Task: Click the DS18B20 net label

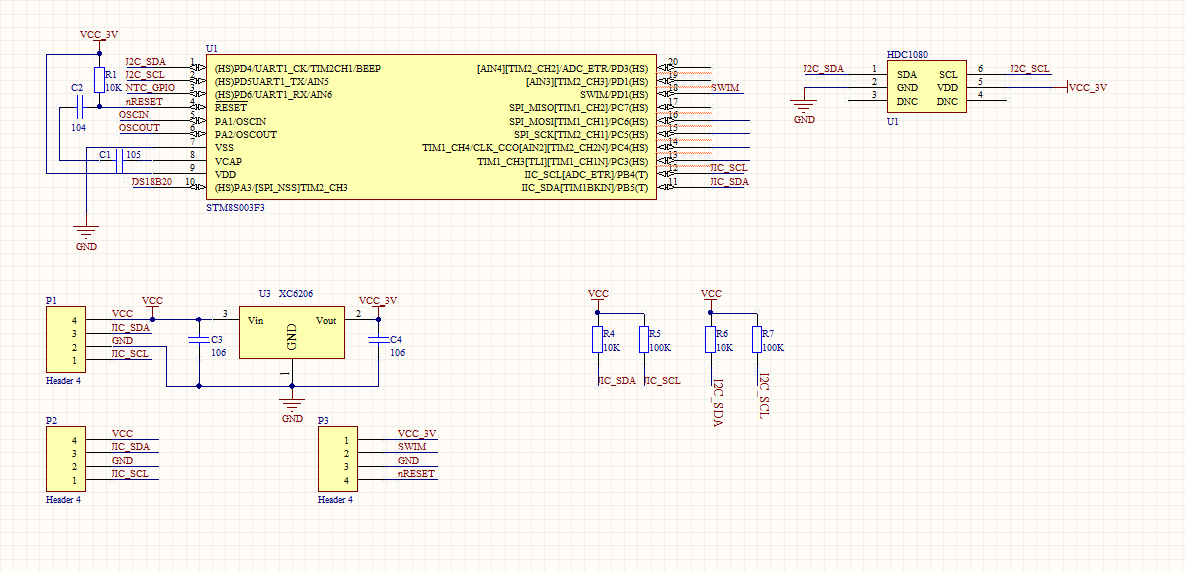Action: pos(152,182)
